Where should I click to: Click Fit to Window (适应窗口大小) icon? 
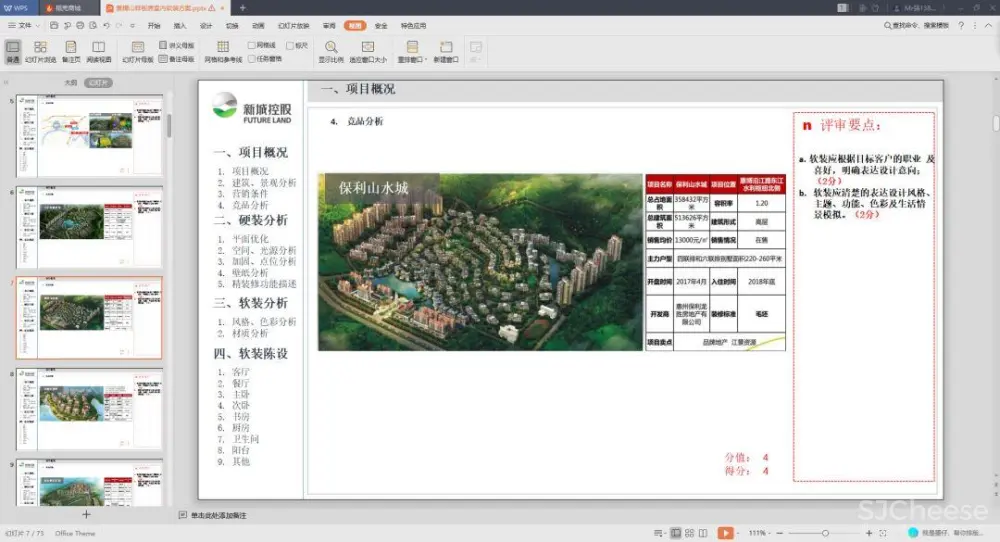tap(367, 47)
